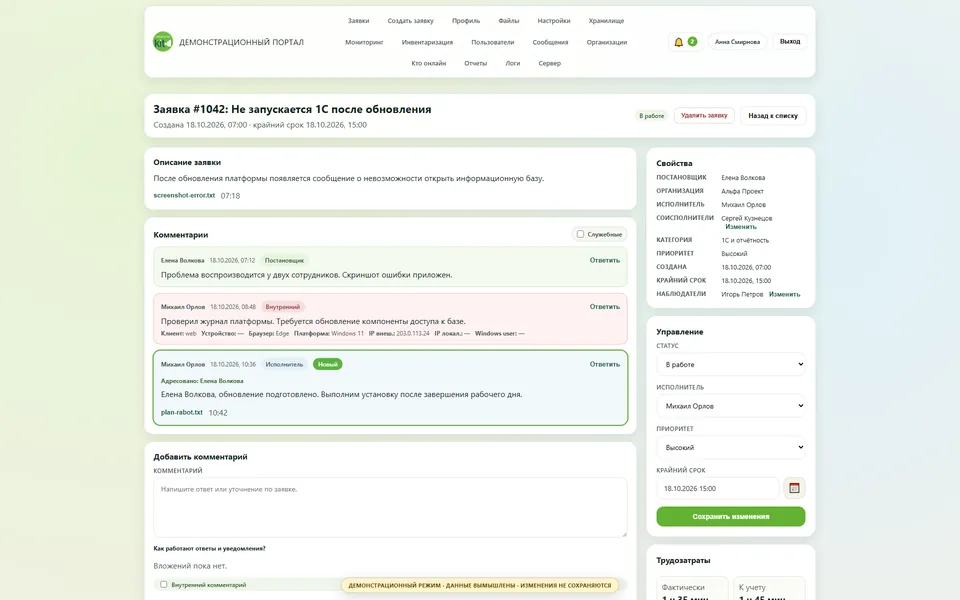Open the Пользователи page
Viewport: 960px width, 600px height.
pos(493,42)
